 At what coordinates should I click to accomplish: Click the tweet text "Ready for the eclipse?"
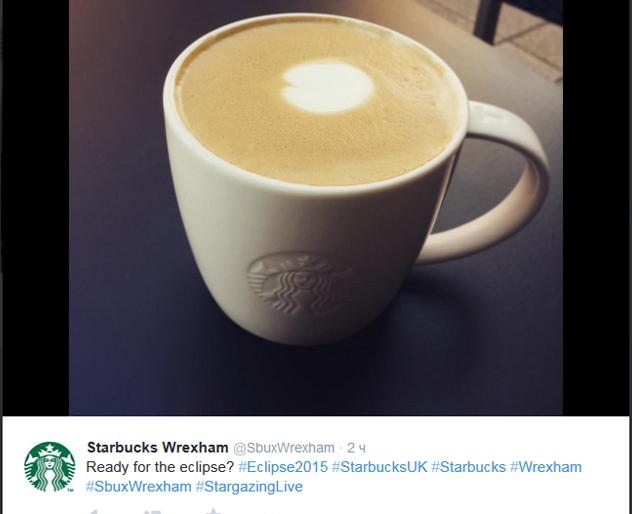[160, 467]
